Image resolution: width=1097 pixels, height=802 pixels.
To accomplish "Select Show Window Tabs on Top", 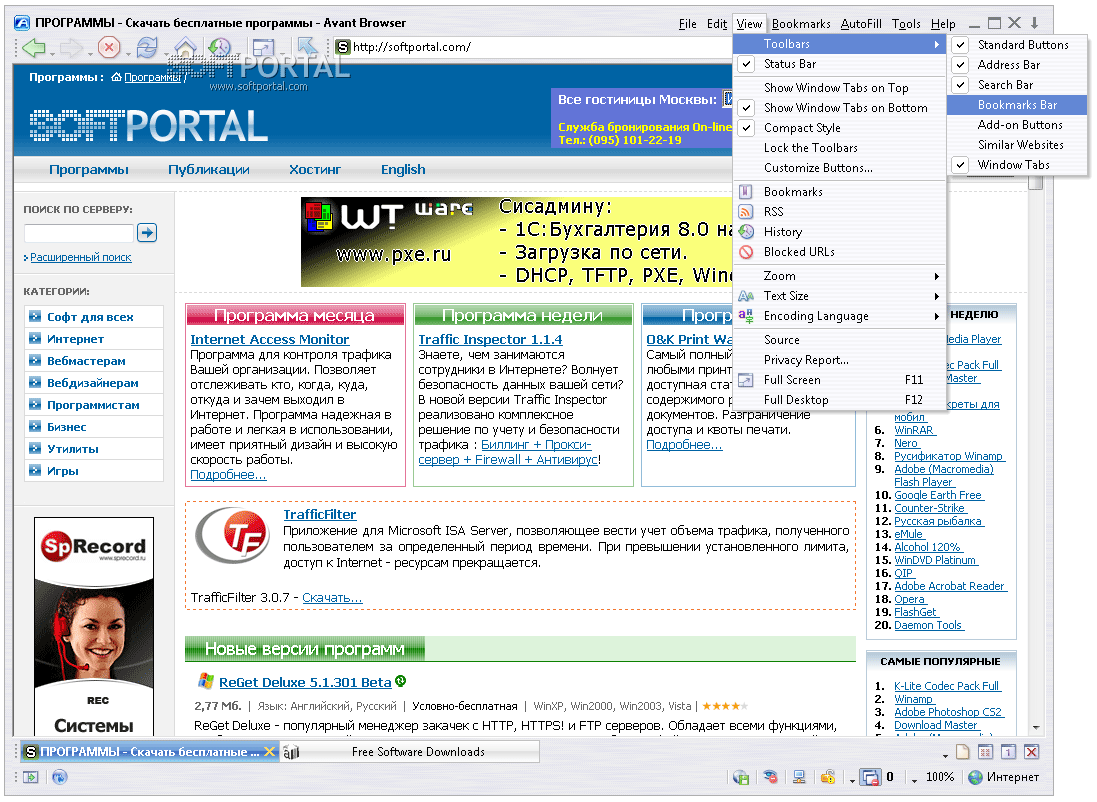I will click(x=839, y=87).
